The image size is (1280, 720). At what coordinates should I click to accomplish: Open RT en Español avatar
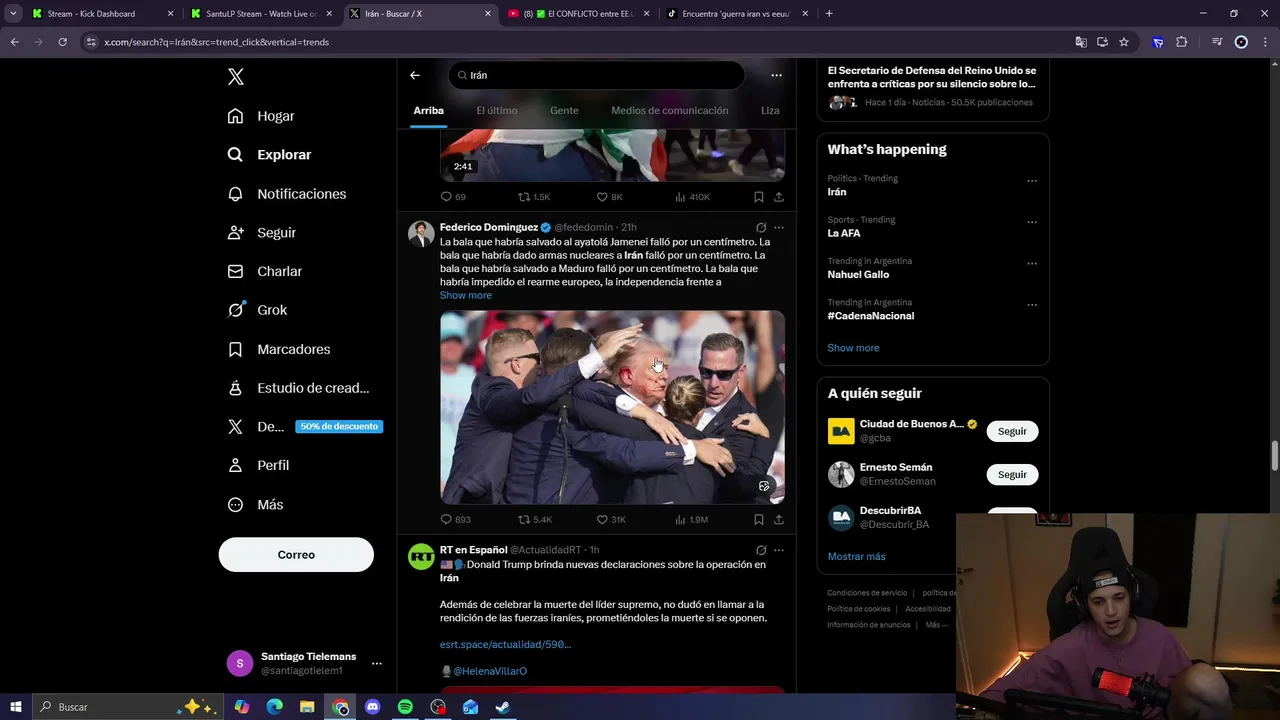(x=421, y=557)
